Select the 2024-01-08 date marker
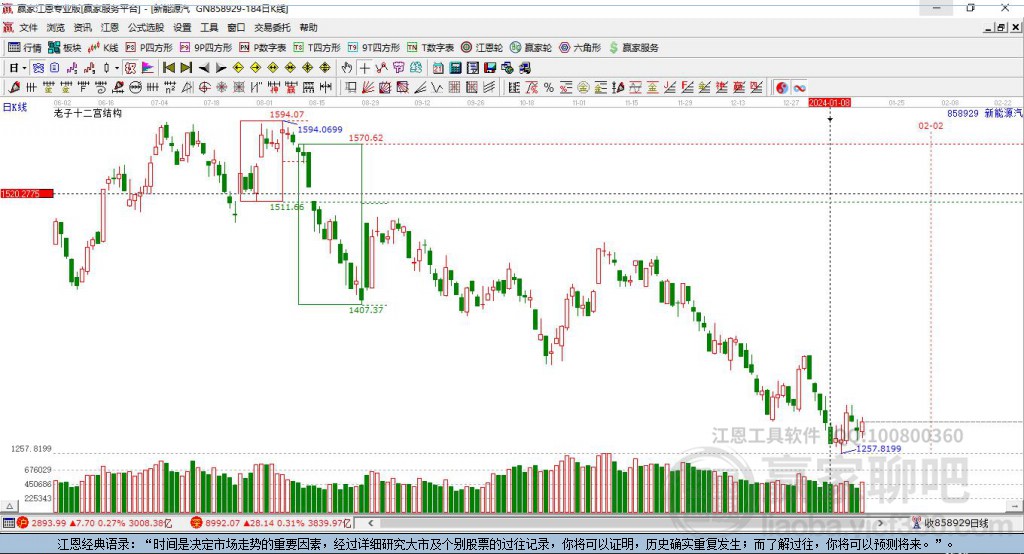 click(x=829, y=103)
